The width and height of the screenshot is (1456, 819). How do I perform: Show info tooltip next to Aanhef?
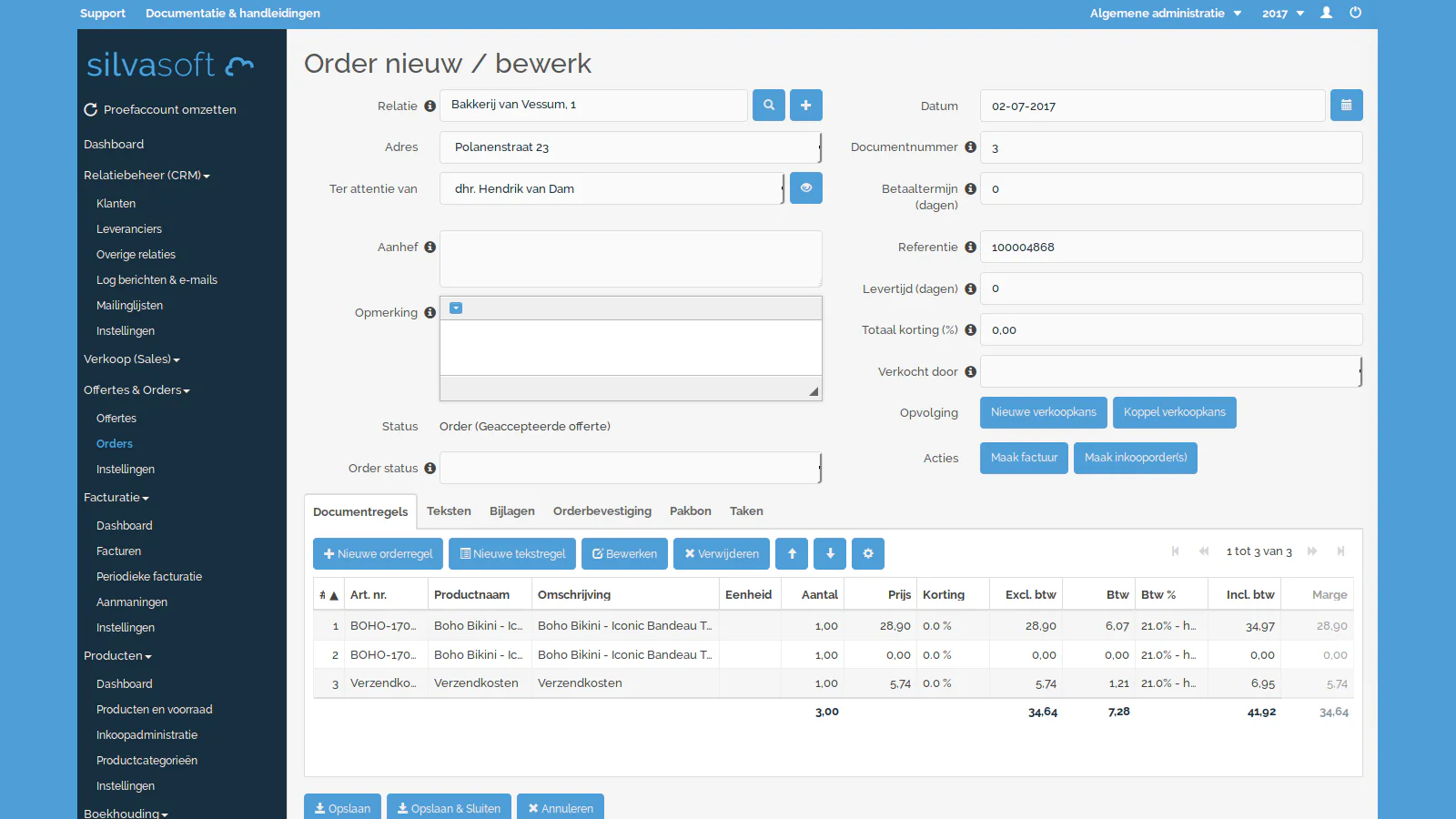click(x=430, y=248)
